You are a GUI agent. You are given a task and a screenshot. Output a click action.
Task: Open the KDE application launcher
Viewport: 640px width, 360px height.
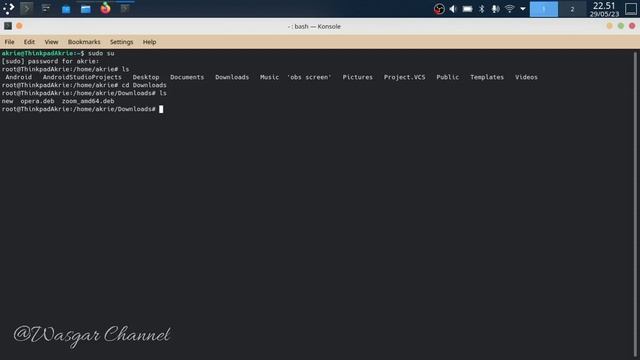[x=8, y=9]
